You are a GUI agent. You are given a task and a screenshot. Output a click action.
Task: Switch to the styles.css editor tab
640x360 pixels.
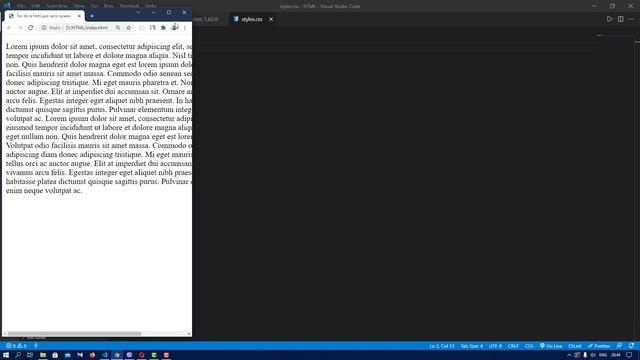pos(251,19)
